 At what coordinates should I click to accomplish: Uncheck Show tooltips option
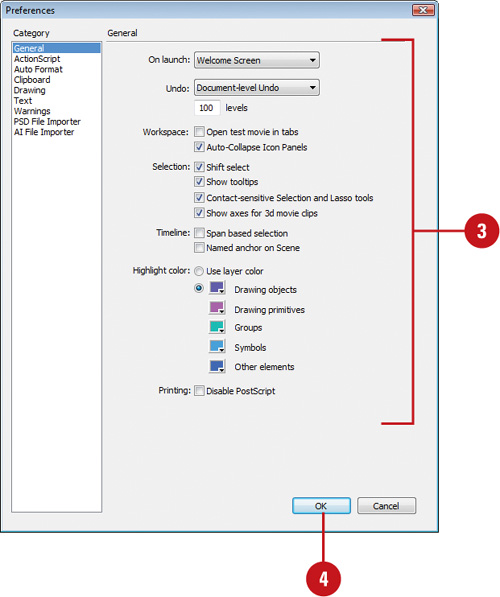(x=199, y=181)
